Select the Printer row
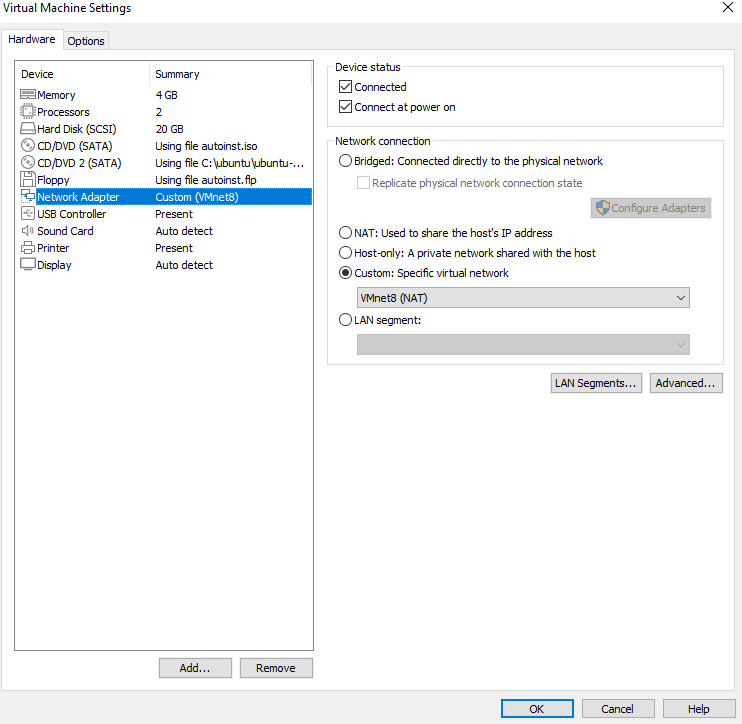 click(x=166, y=248)
